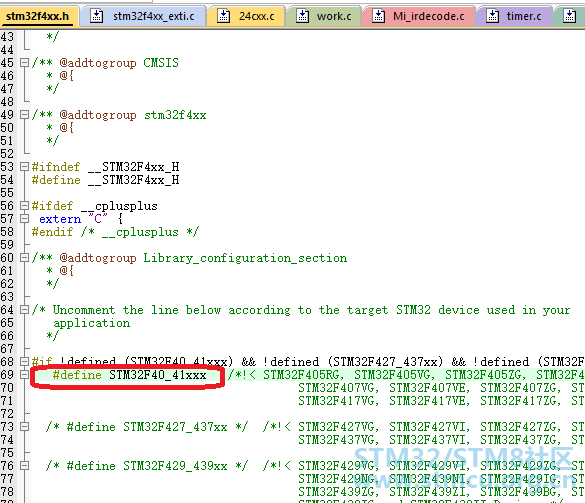
Task: Click 'STM32F437VG,' on line 74
Action: pos(339,440)
